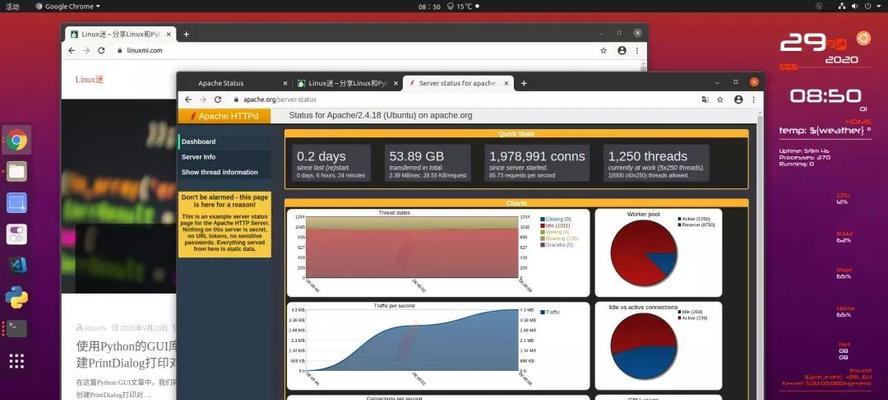Click the 53.89 GB stat box

tap(428, 163)
